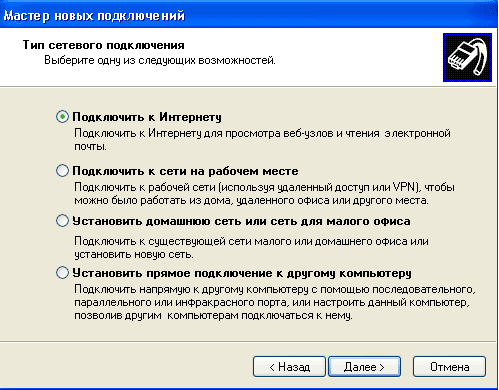Click the '<' arrow on the Назад button
The image size is (499, 390).
click(272, 367)
